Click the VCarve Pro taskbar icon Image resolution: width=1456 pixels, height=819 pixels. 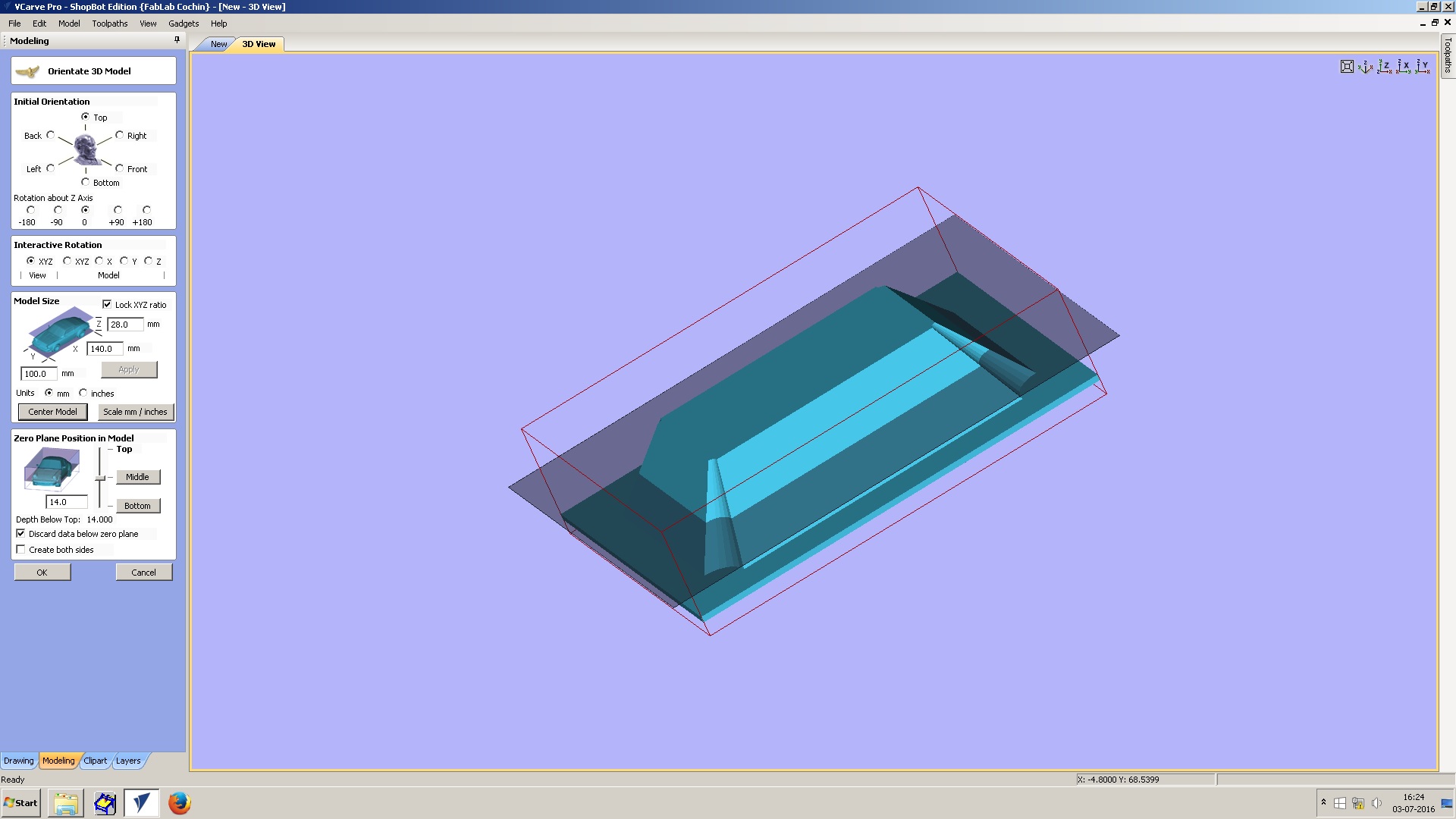(142, 803)
